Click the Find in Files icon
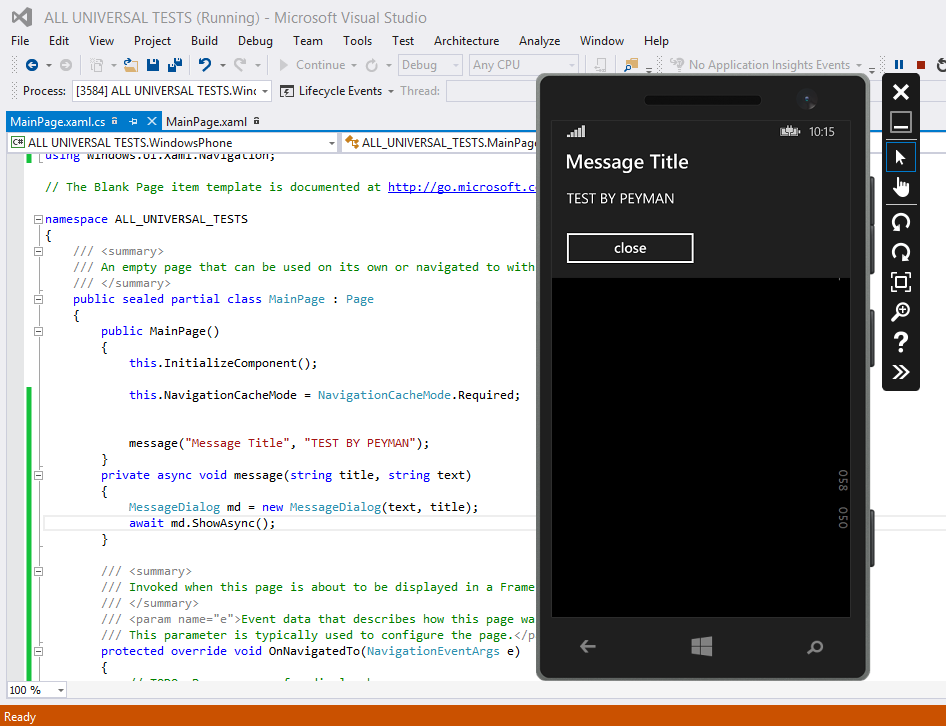 [631, 65]
